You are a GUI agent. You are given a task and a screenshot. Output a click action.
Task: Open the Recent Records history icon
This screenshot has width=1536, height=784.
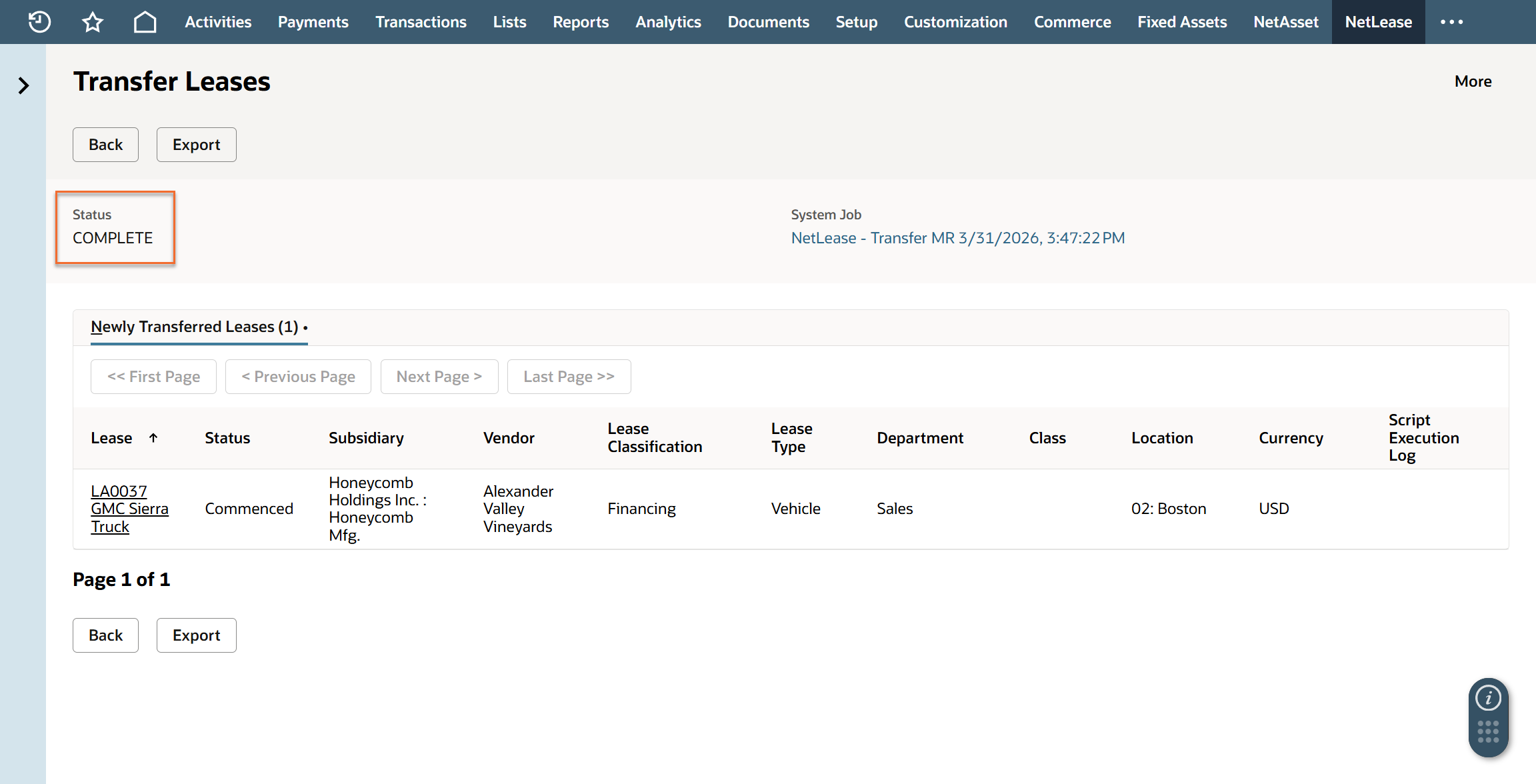coord(39,22)
